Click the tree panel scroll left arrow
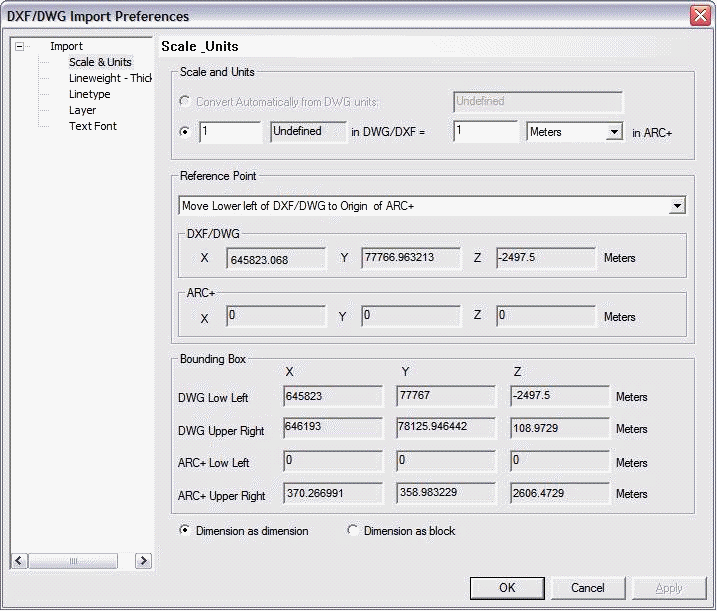This screenshot has width=717, height=611. pyautogui.click(x=19, y=561)
